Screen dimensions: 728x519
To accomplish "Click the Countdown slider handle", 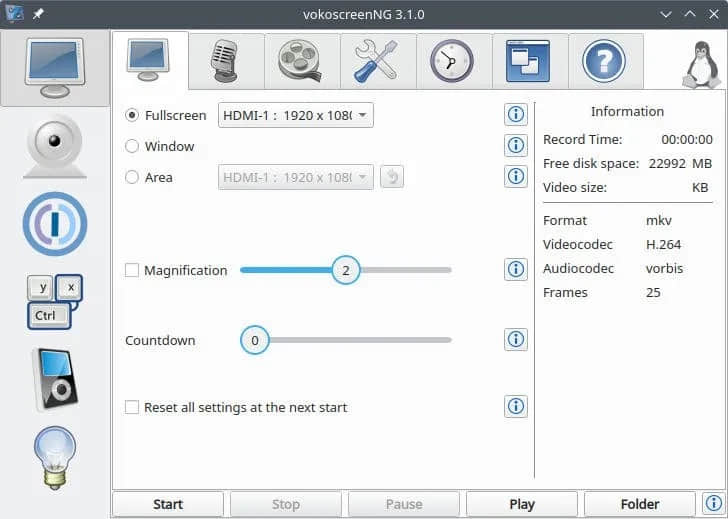I will point(255,340).
